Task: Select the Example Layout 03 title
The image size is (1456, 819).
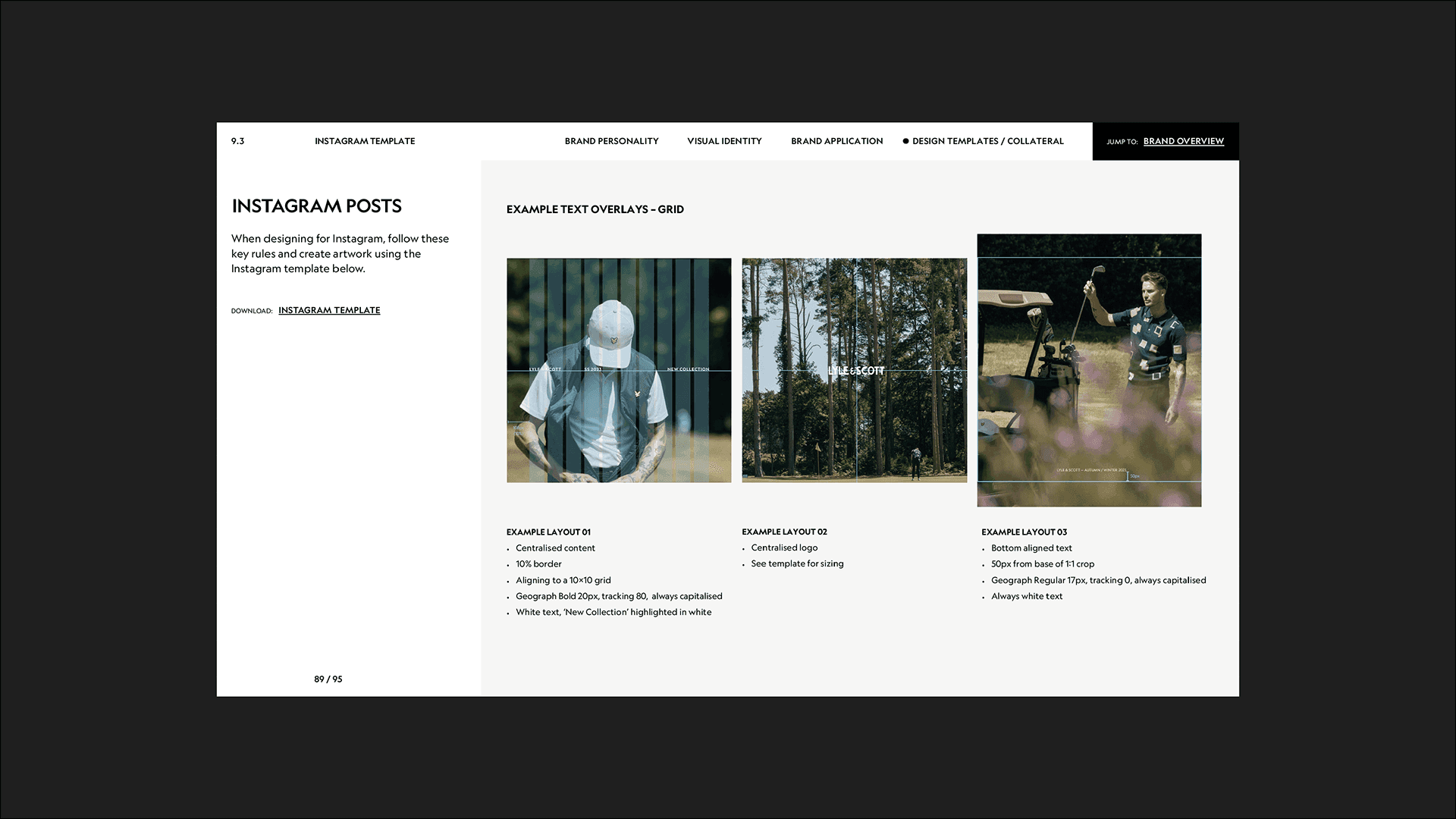Action: tap(1024, 532)
